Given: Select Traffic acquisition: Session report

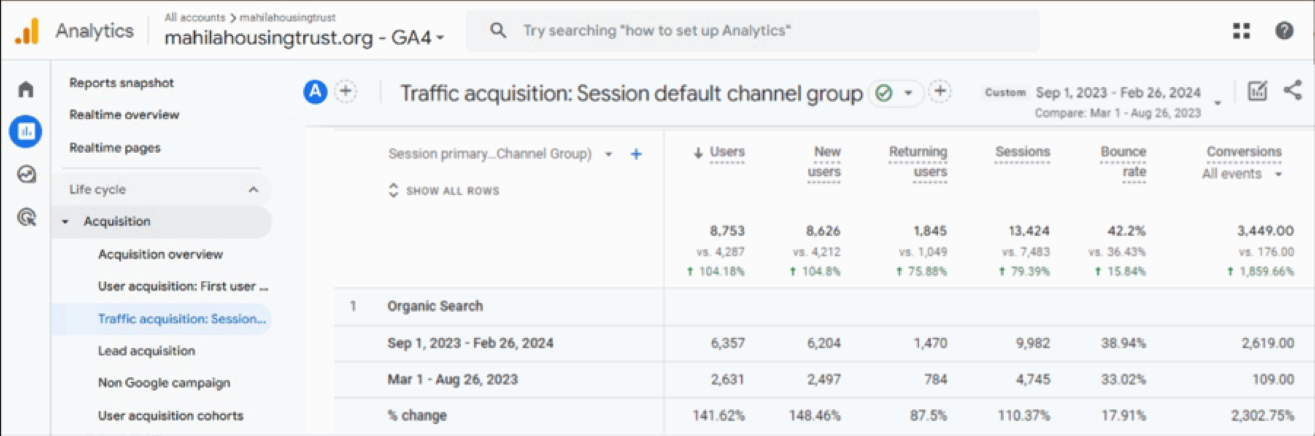Looking at the screenshot, I should coord(182,319).
